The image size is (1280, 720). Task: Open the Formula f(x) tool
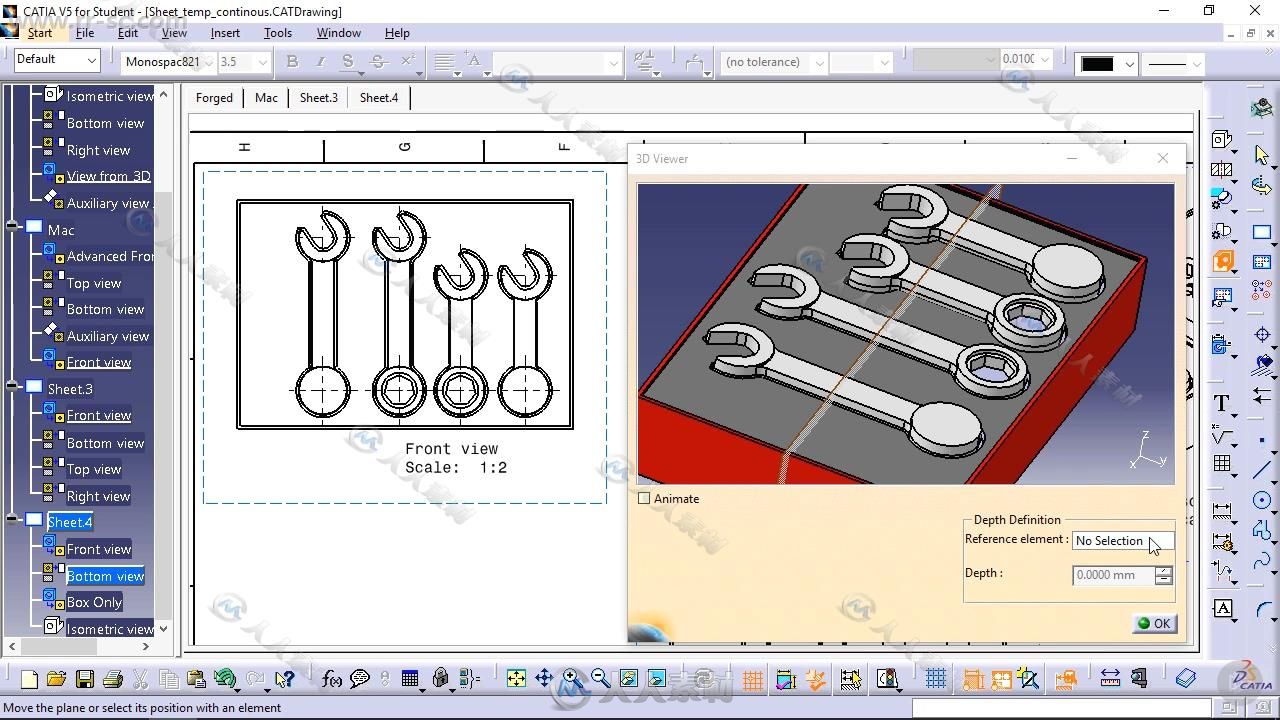tap(332, 680)
